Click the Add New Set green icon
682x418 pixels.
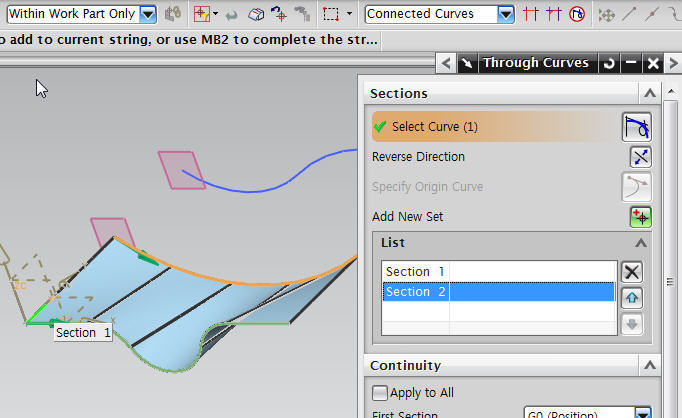641,217
